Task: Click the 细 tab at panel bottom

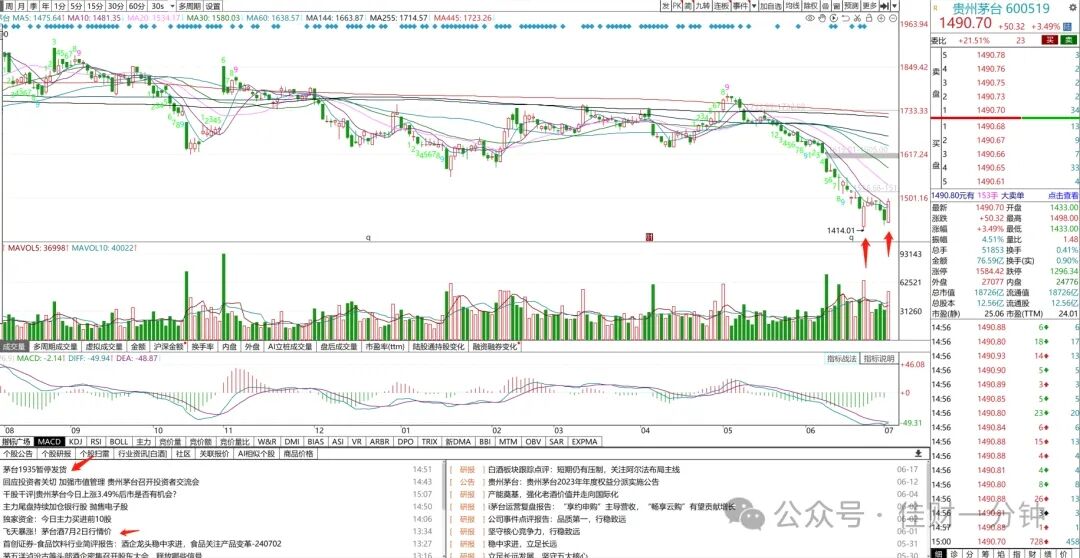Action: click(x=937, y=553)
